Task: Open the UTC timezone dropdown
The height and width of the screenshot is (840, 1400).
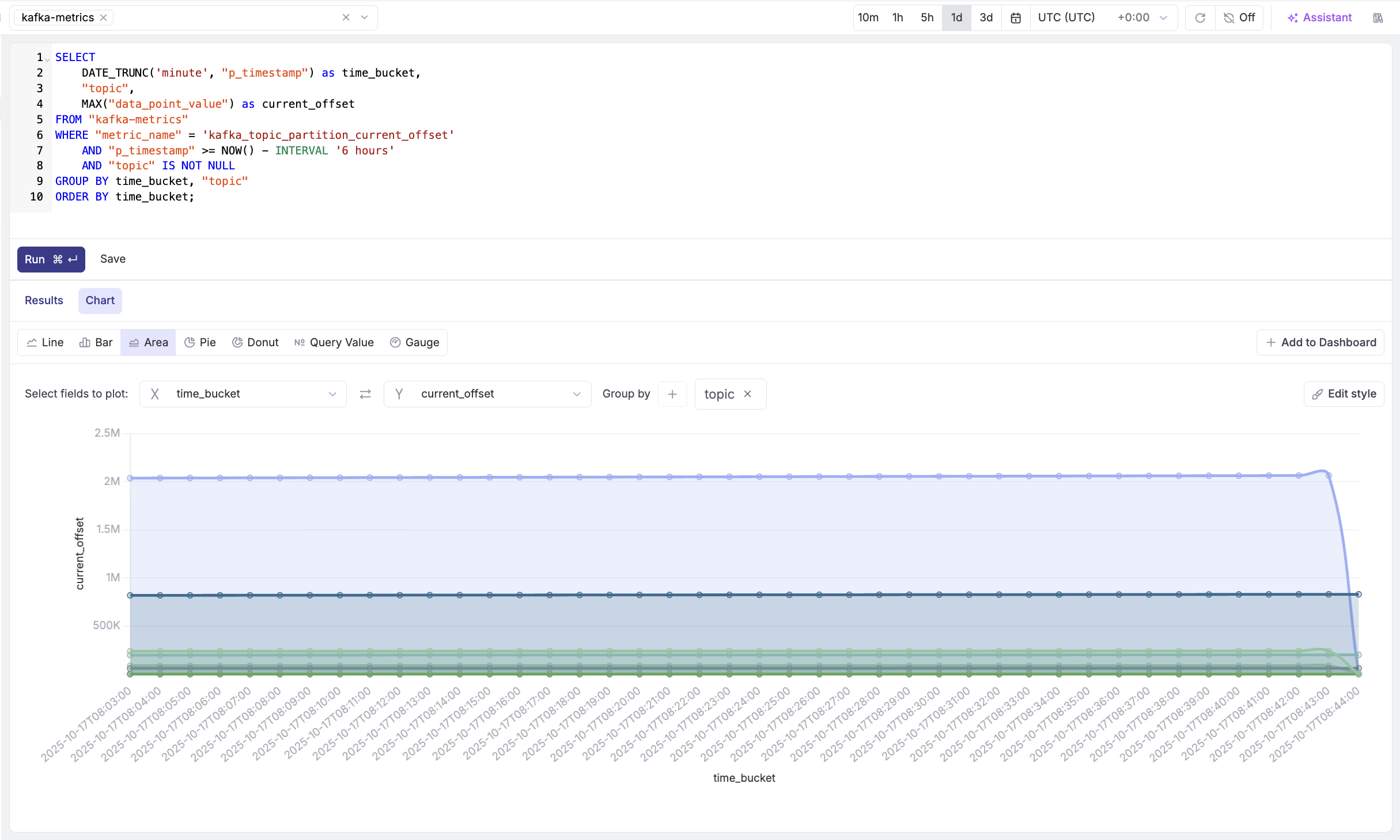Action: pyautogui.click(x=1102, y=18)
